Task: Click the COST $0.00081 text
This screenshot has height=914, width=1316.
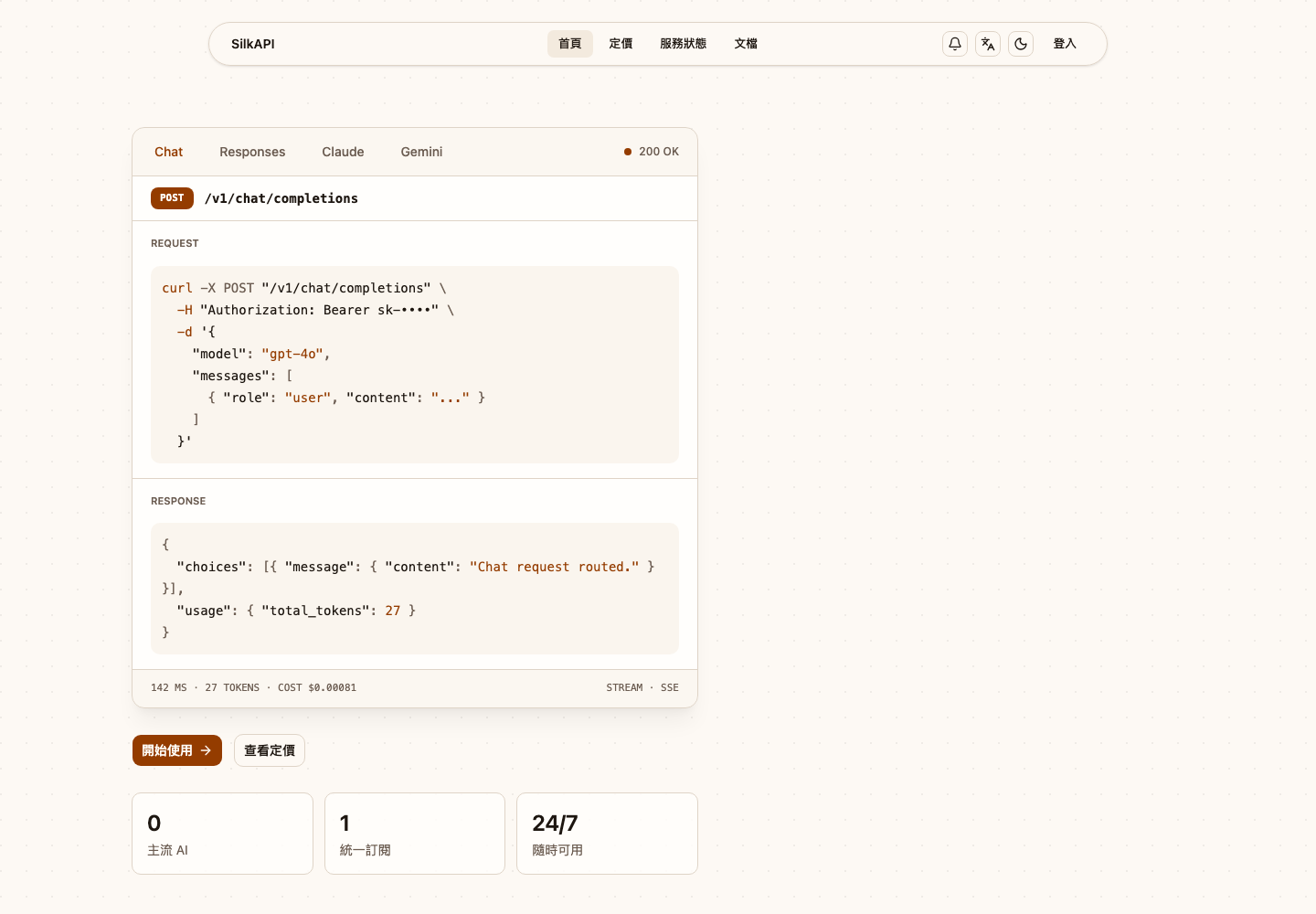Action: click(317, 687)
